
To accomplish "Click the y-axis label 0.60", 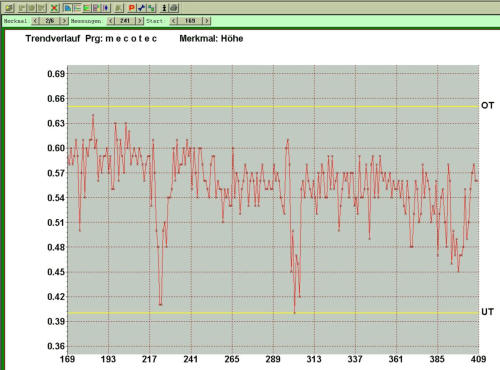I will click(x=56, y=148).
